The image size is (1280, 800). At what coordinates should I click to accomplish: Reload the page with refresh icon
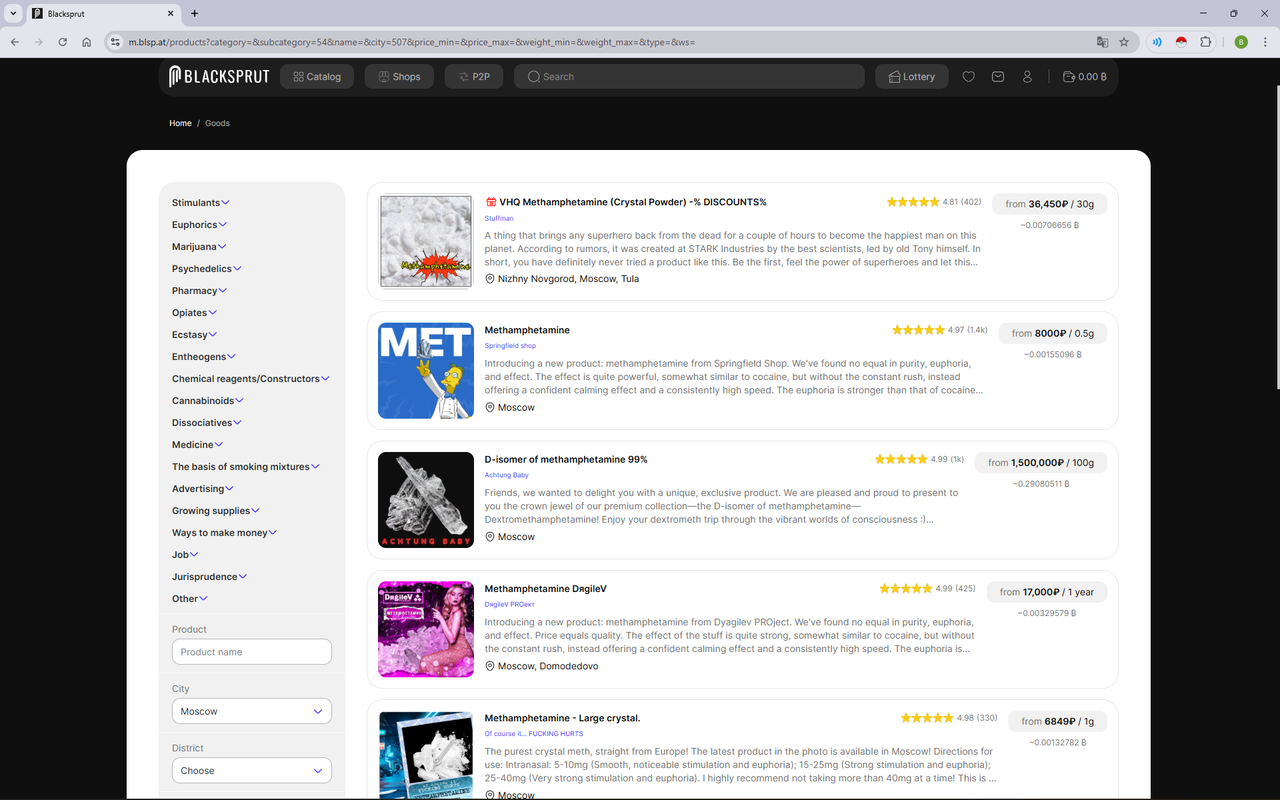pyautogui.click(x=62, y=42)
